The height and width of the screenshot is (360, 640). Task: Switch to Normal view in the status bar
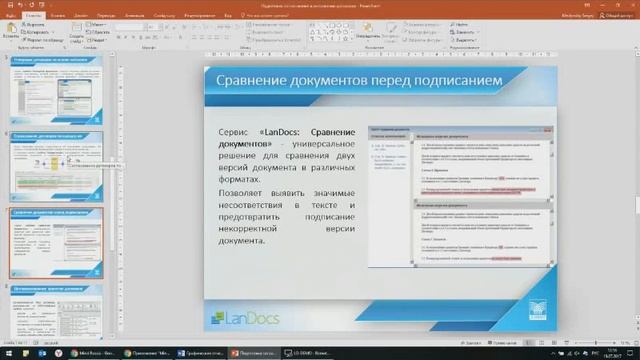click(x=528, y=343)
